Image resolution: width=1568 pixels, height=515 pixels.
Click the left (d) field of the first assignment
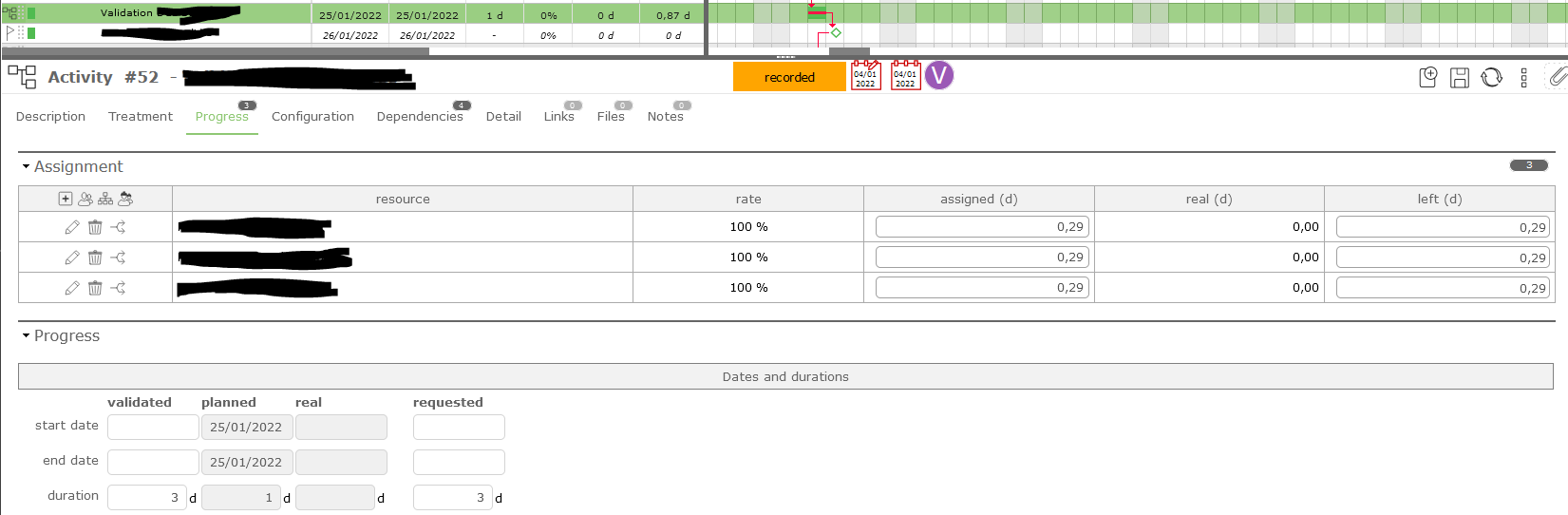click(x=1443, y=226)
